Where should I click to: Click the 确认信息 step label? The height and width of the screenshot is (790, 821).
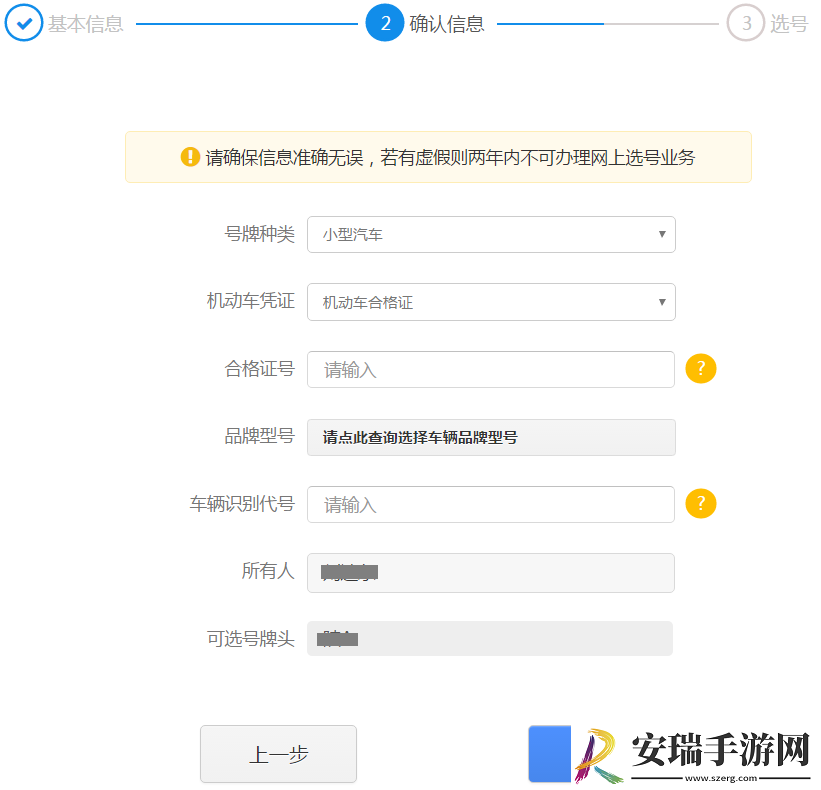447,24
